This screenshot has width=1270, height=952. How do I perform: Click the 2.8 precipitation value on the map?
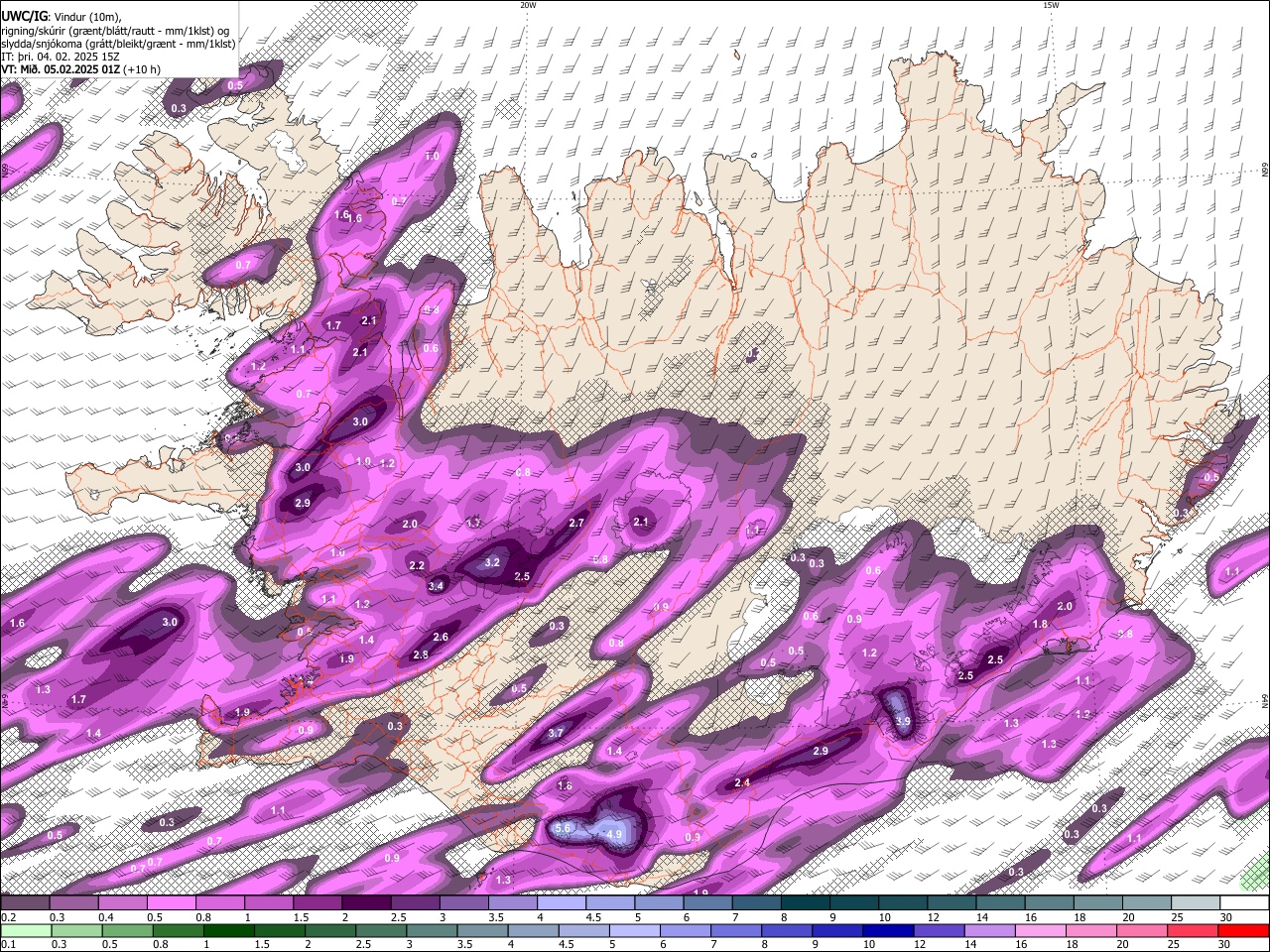(421, 654)
